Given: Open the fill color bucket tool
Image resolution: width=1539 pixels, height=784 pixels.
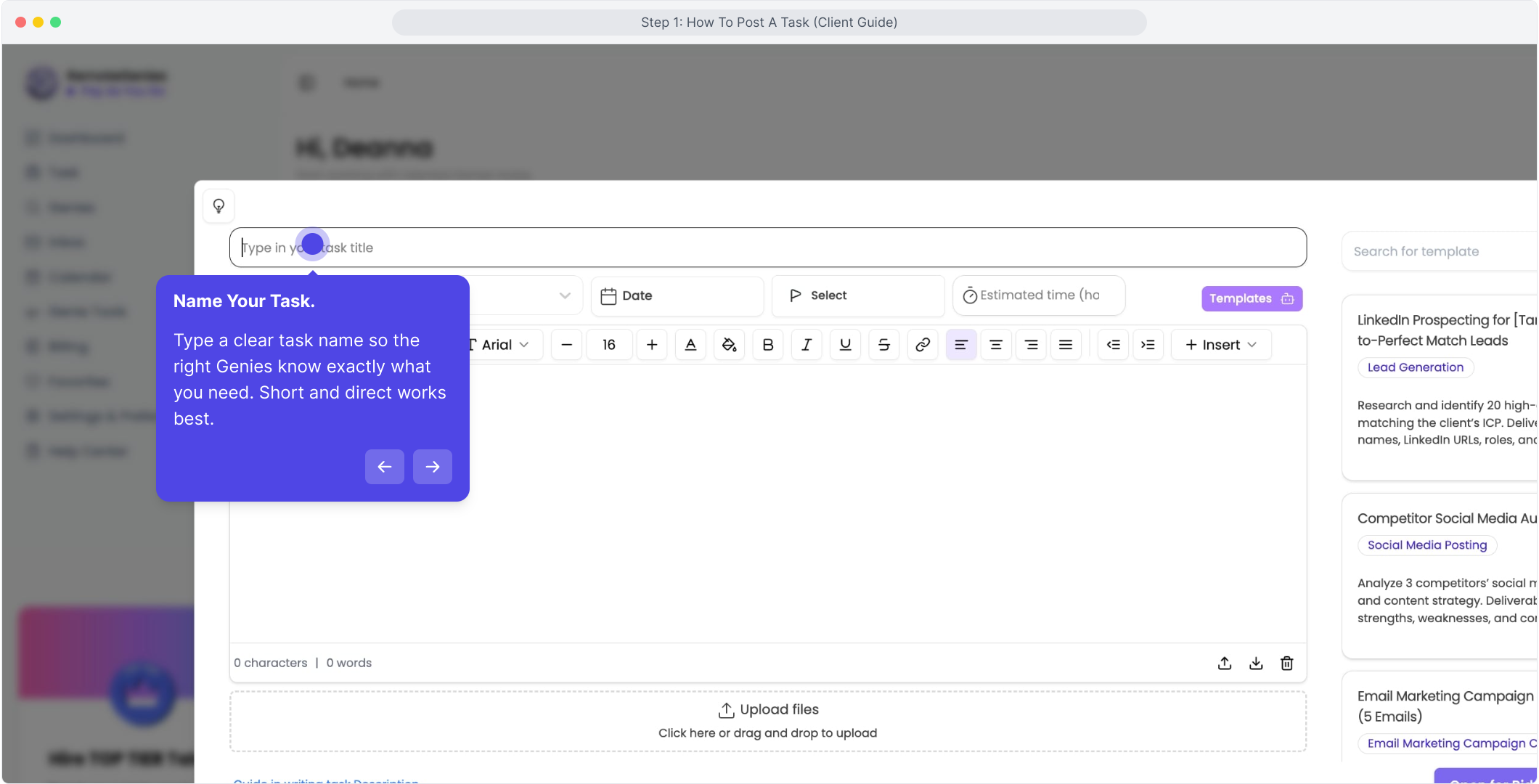Looking at the screenshot, I should click(x=729, y=345).
